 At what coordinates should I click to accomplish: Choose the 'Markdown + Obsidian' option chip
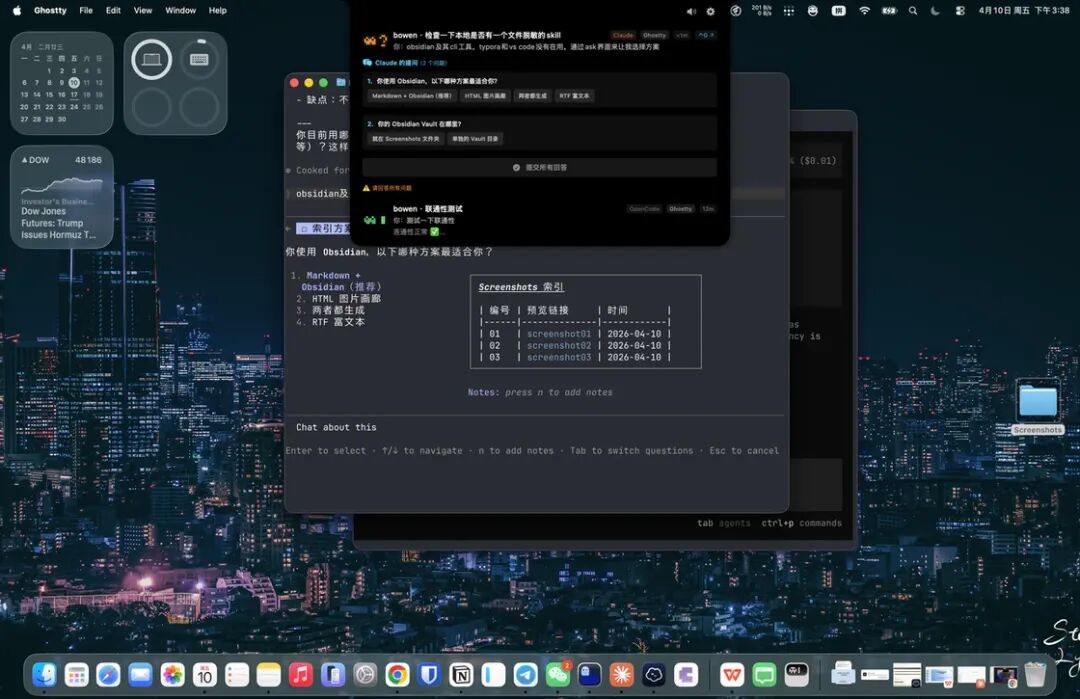click(411, 96)
